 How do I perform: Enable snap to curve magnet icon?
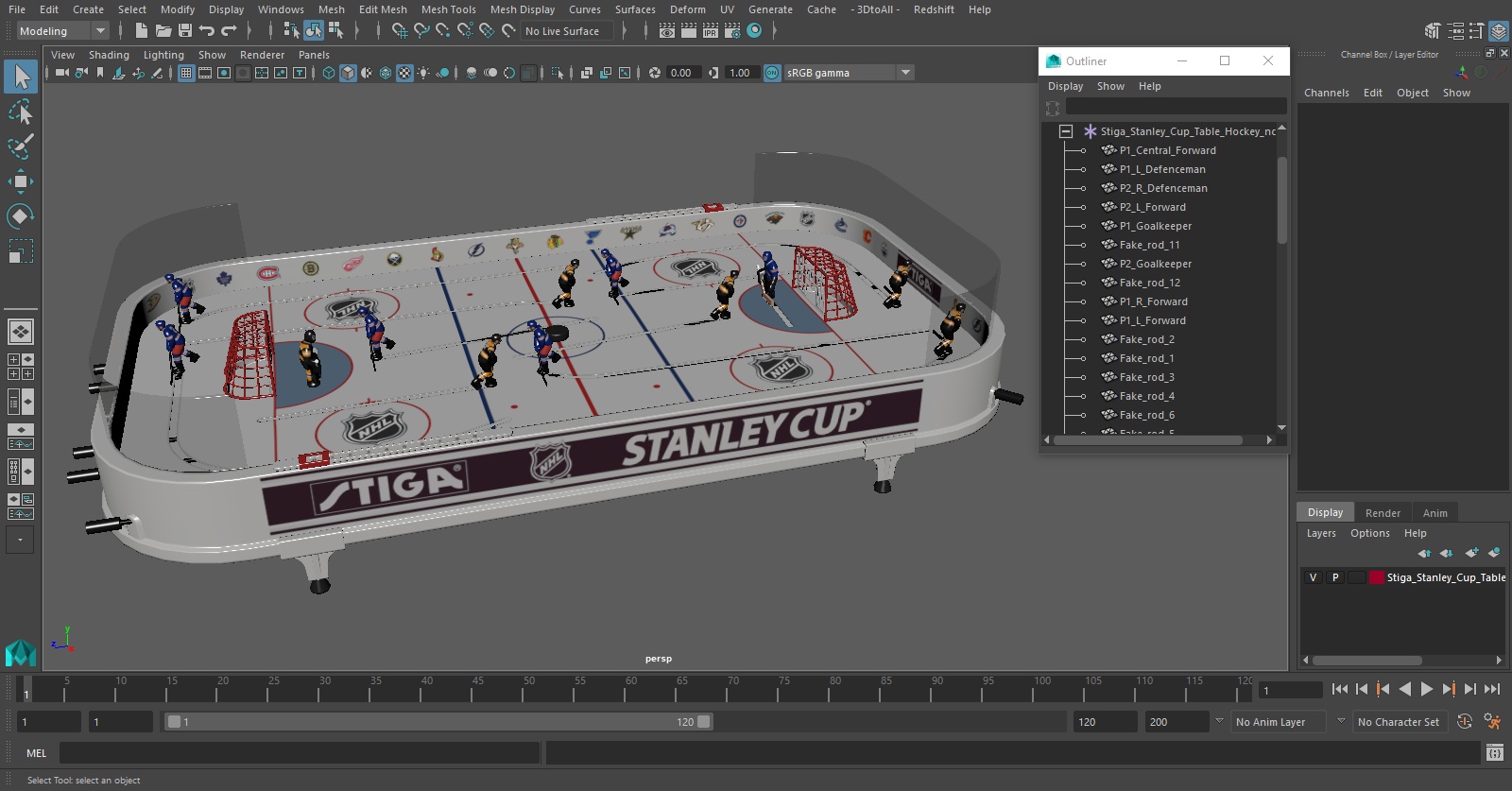click(421, 31)
